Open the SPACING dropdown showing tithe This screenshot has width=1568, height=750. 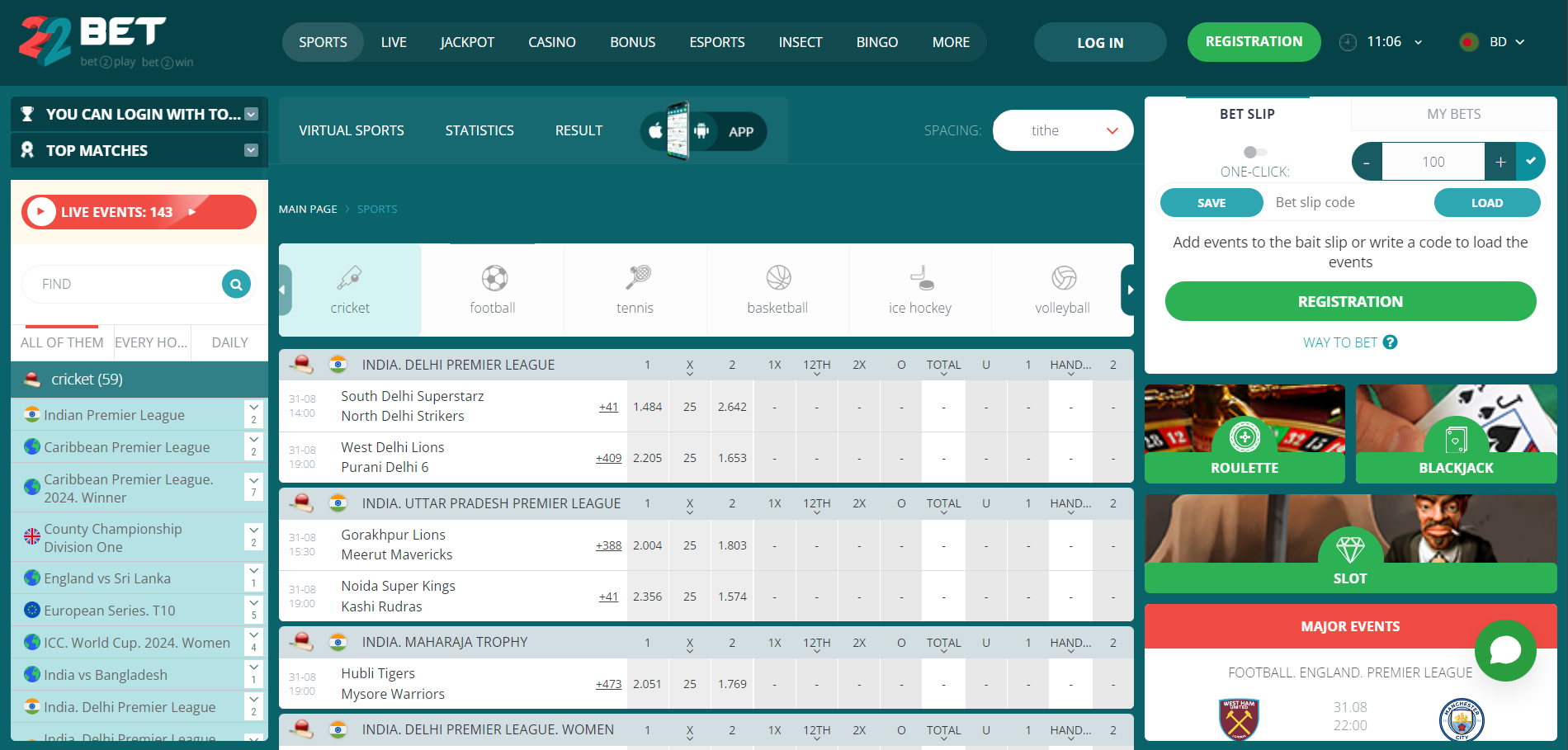click(1063, 130)
